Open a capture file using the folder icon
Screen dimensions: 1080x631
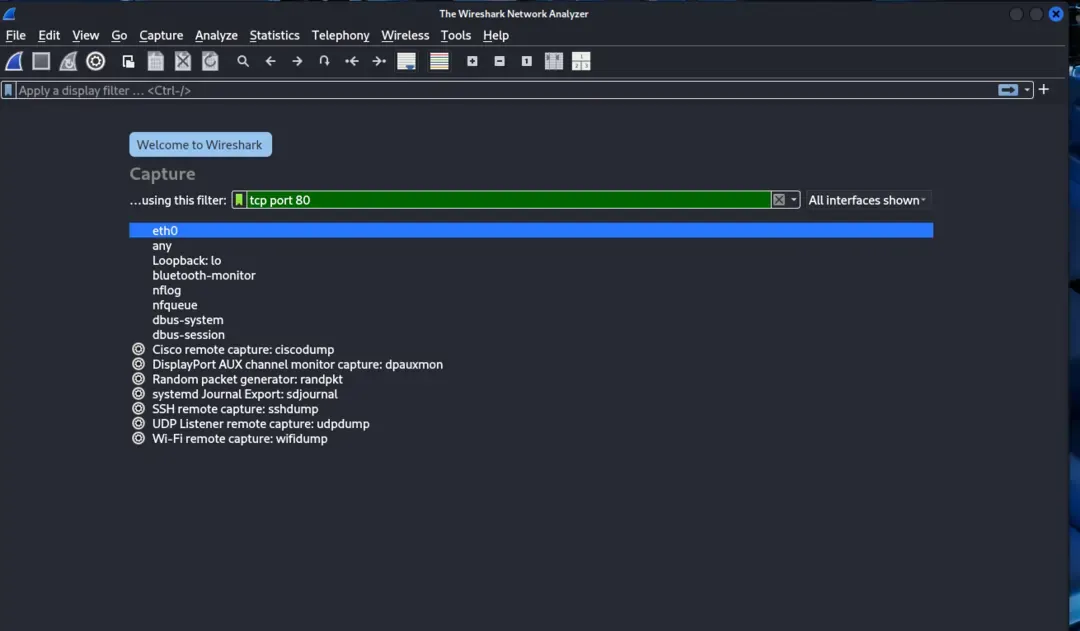pyautogui.click(x=127, y=61)
